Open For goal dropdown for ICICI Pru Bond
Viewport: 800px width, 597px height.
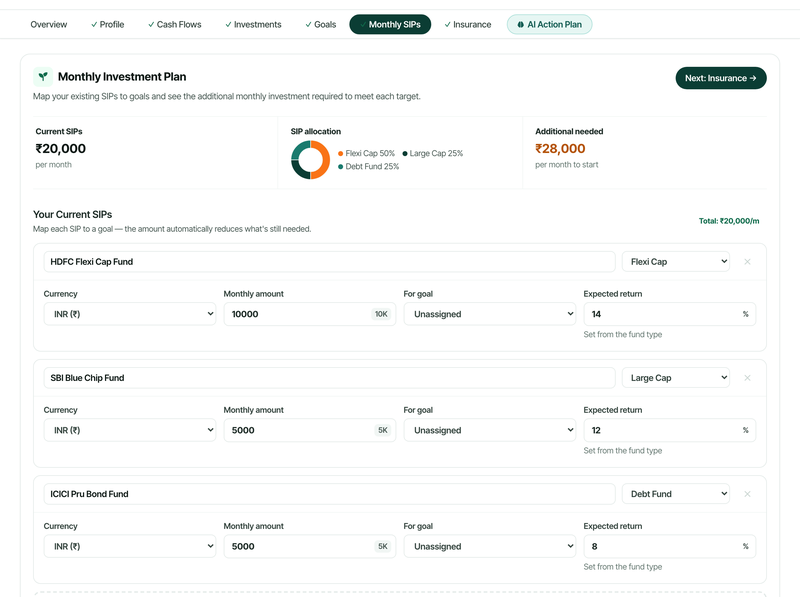coord(490,546)
